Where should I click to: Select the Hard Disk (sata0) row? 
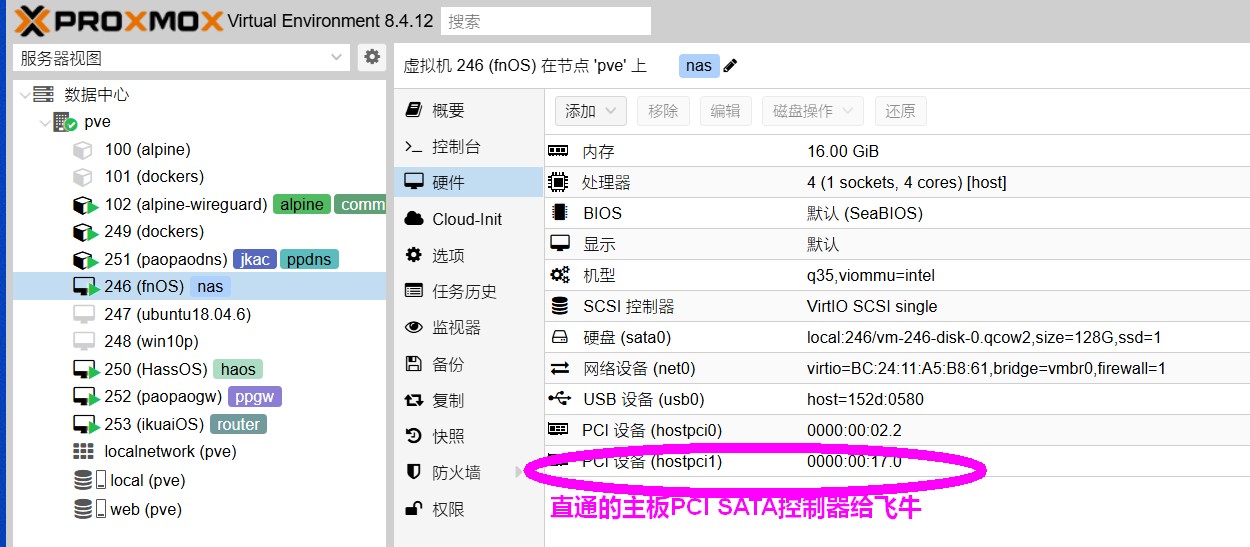click(x=897, y=337)
